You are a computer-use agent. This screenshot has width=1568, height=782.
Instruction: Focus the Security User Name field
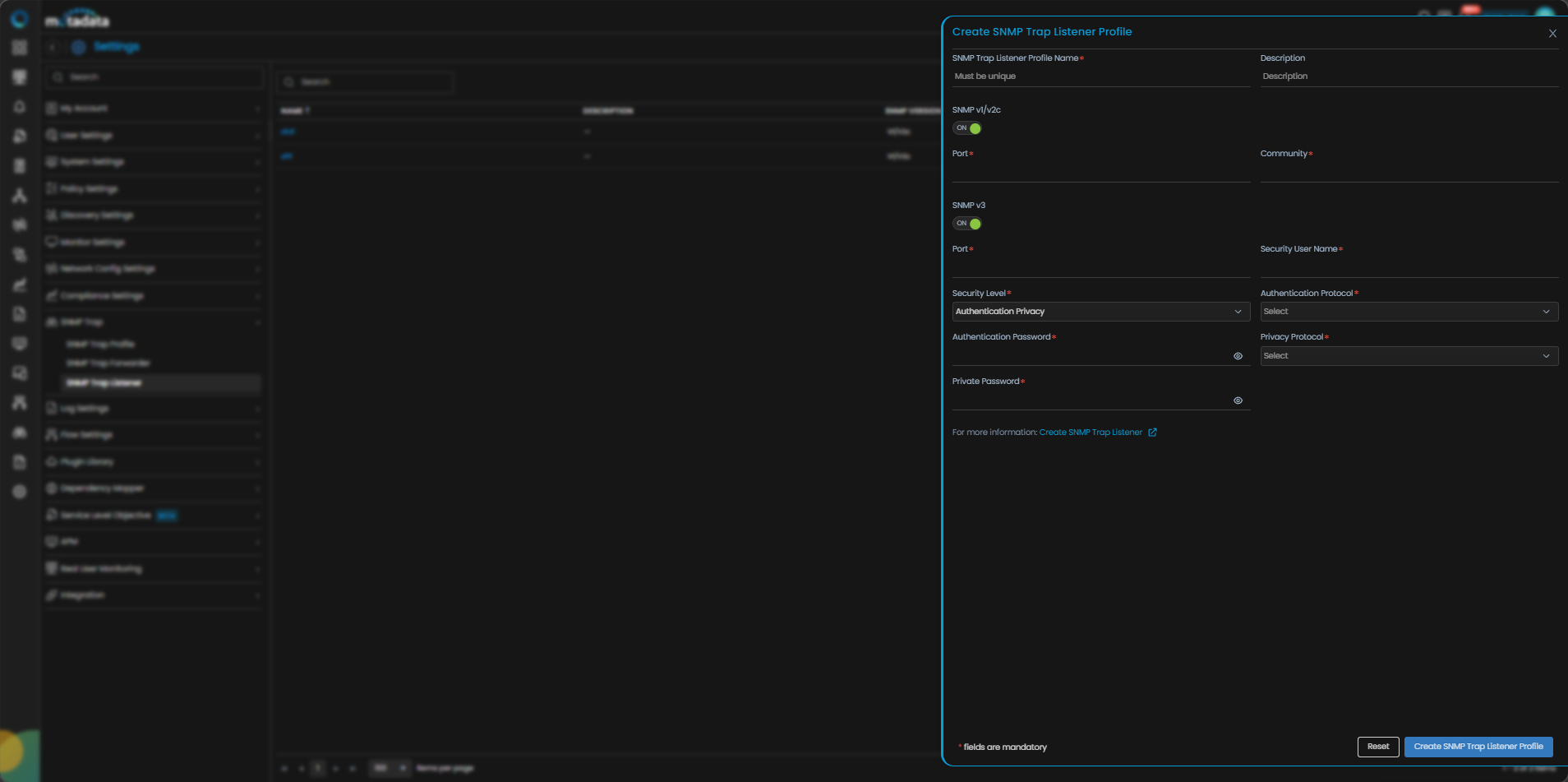coord(1409,267)
